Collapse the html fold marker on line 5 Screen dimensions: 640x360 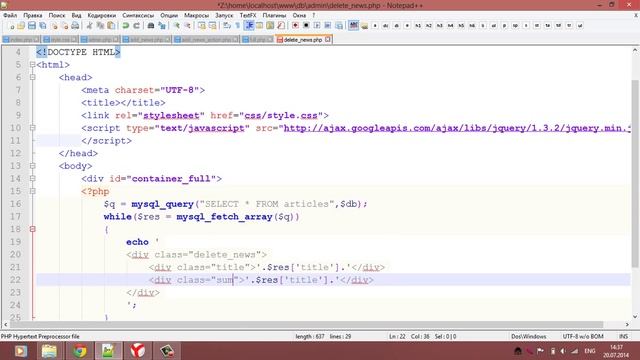coord(33,64)
